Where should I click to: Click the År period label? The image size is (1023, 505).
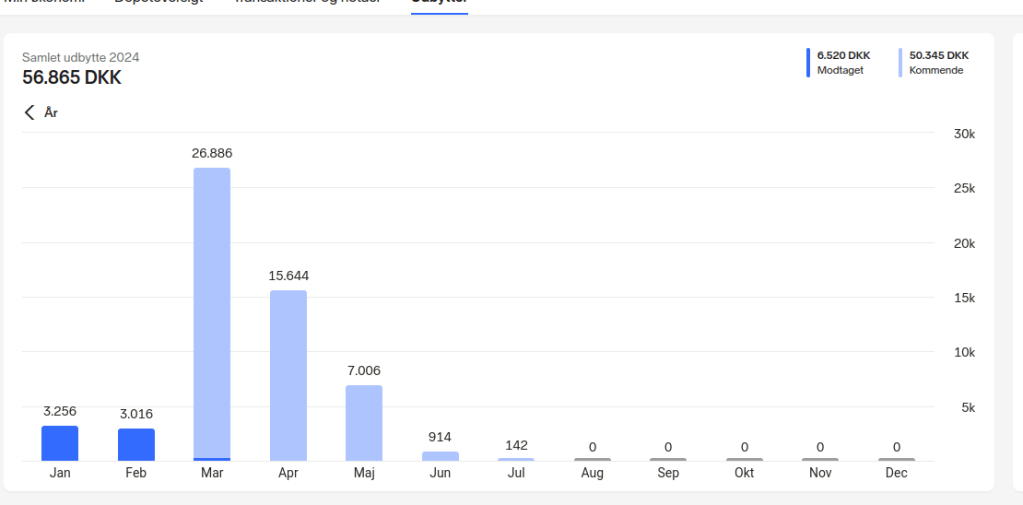point(51,113)
